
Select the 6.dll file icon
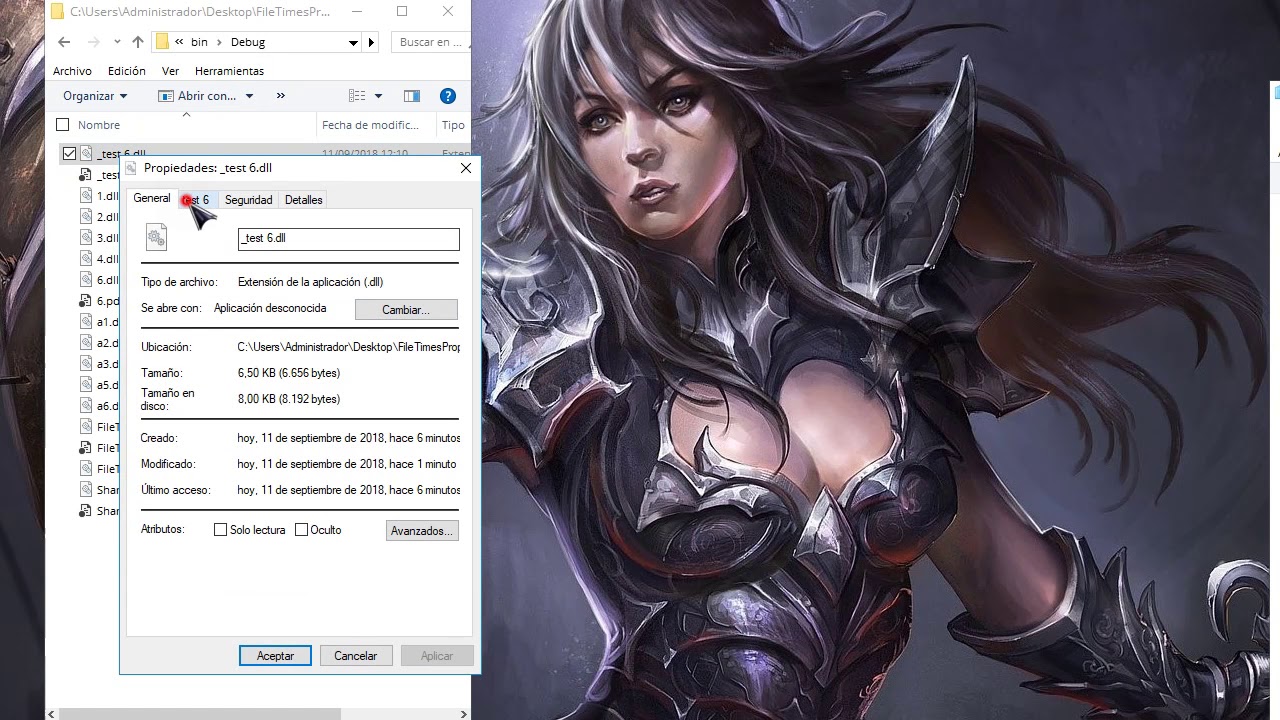pyautogui.click(x=87, y=280)
